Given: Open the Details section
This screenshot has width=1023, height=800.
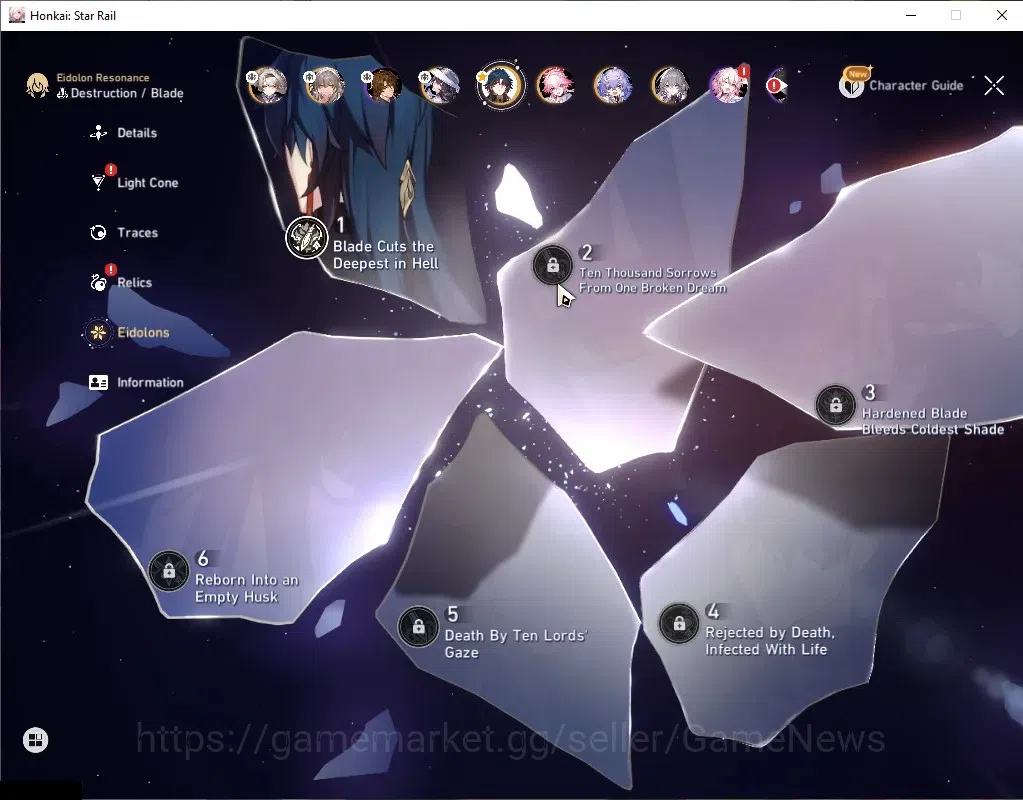Looking at the screenshot, I should point(124,133).
